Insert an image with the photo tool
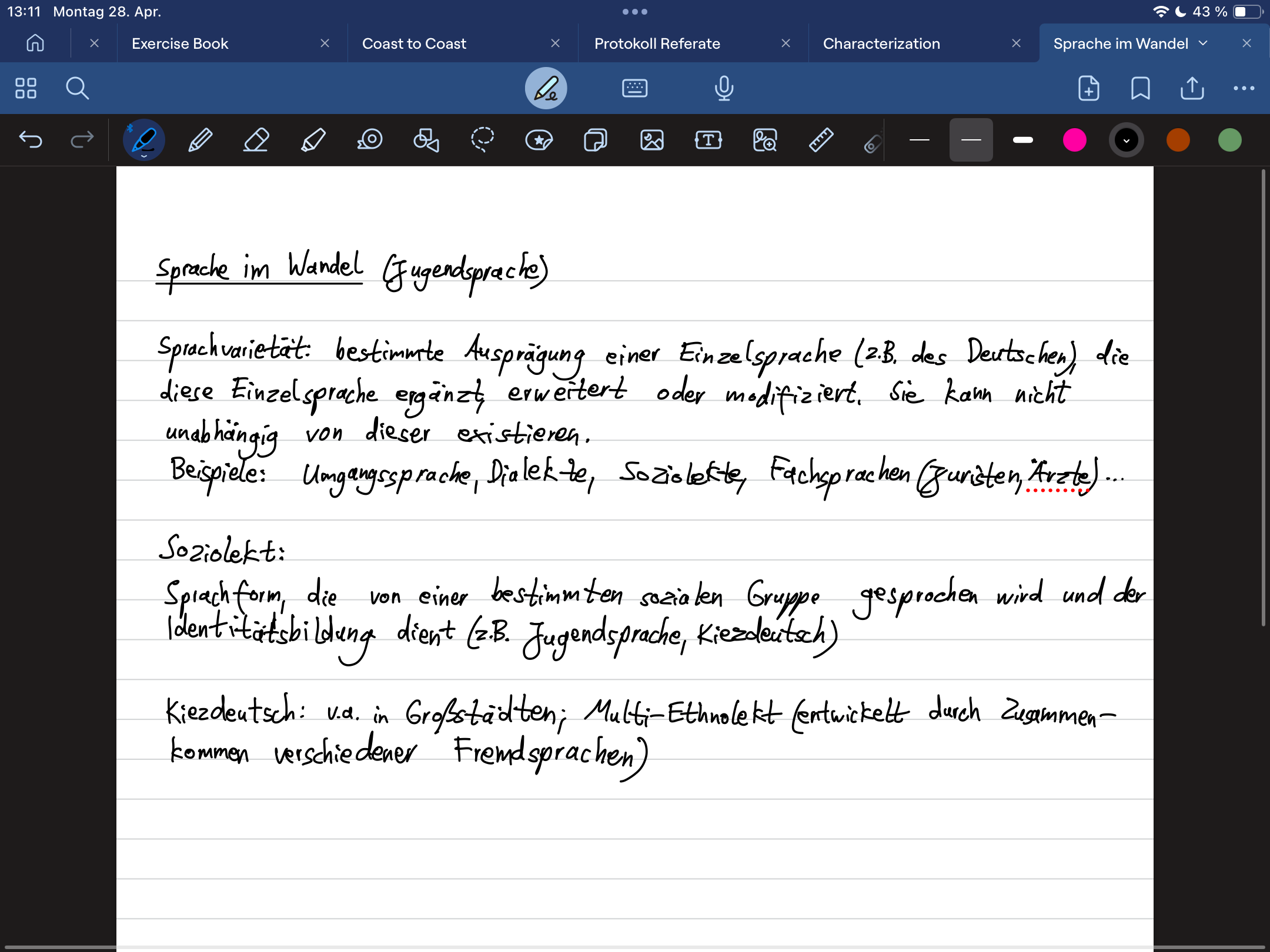Viewport: 1270px width, 952px height. (x=652, y=140)
